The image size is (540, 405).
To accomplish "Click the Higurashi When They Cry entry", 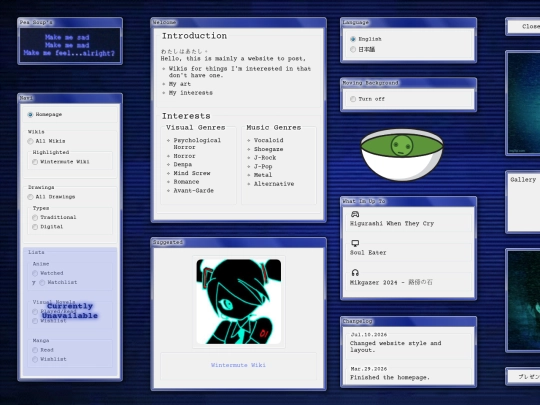I will point(392,224).
